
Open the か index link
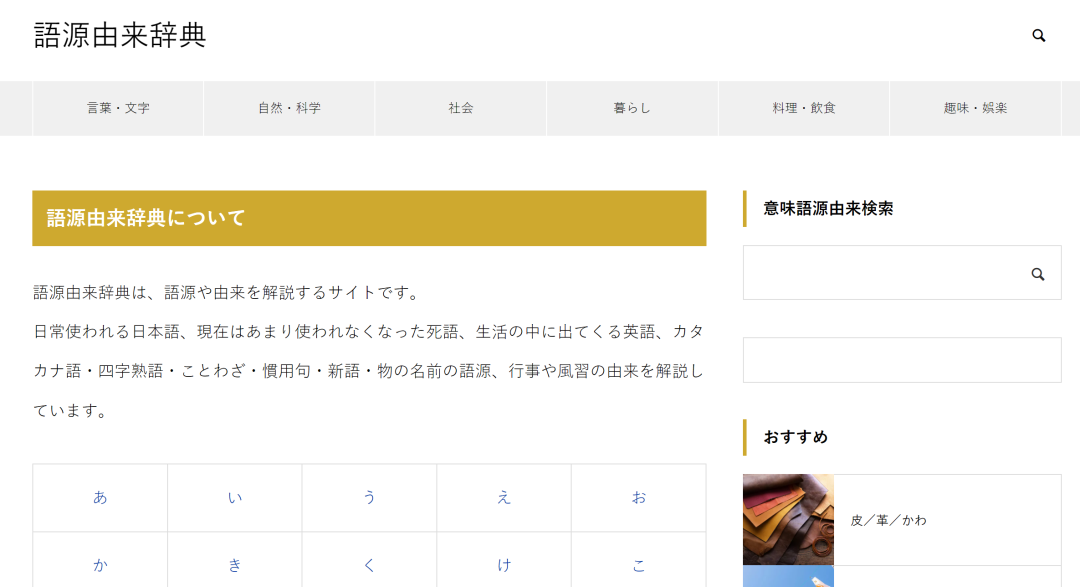point(101,565)
